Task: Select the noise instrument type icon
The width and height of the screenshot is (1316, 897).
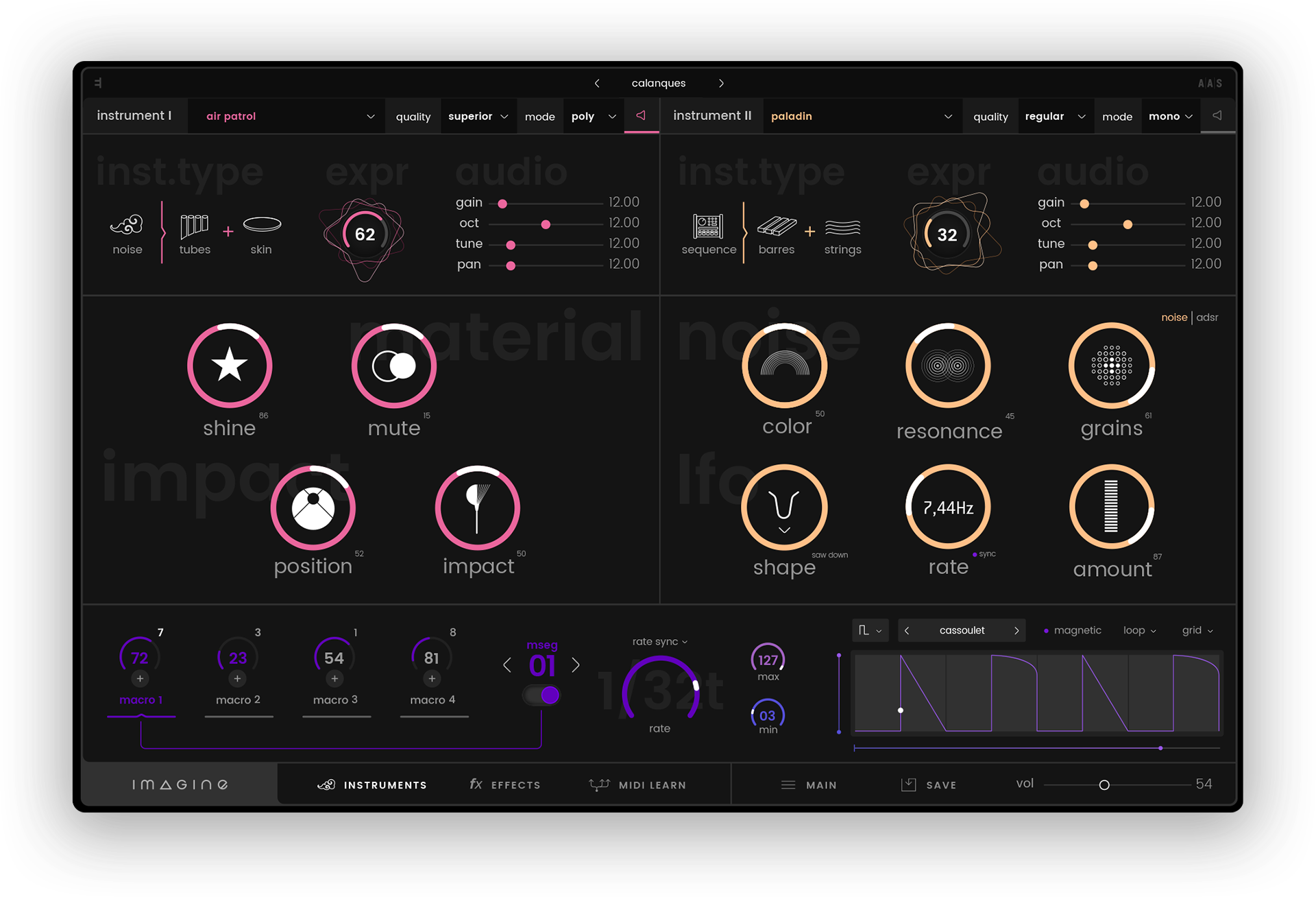Action: coord(127,225)
